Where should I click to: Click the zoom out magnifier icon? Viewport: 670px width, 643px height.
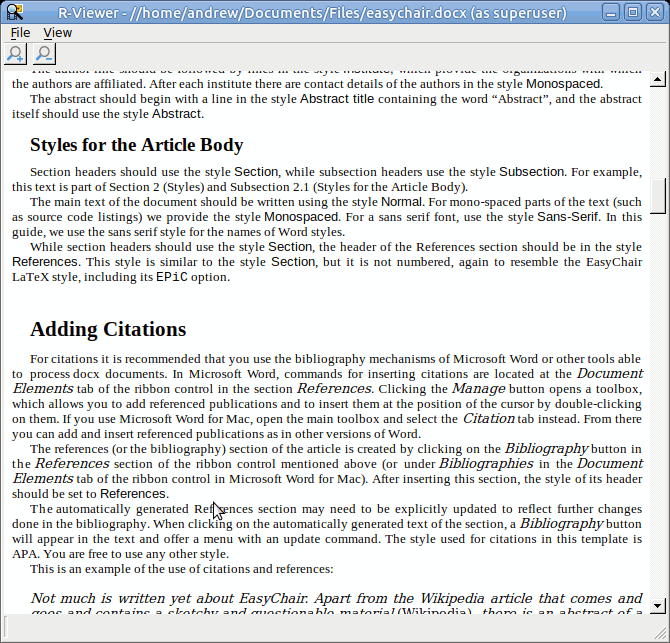pos(44,54)
